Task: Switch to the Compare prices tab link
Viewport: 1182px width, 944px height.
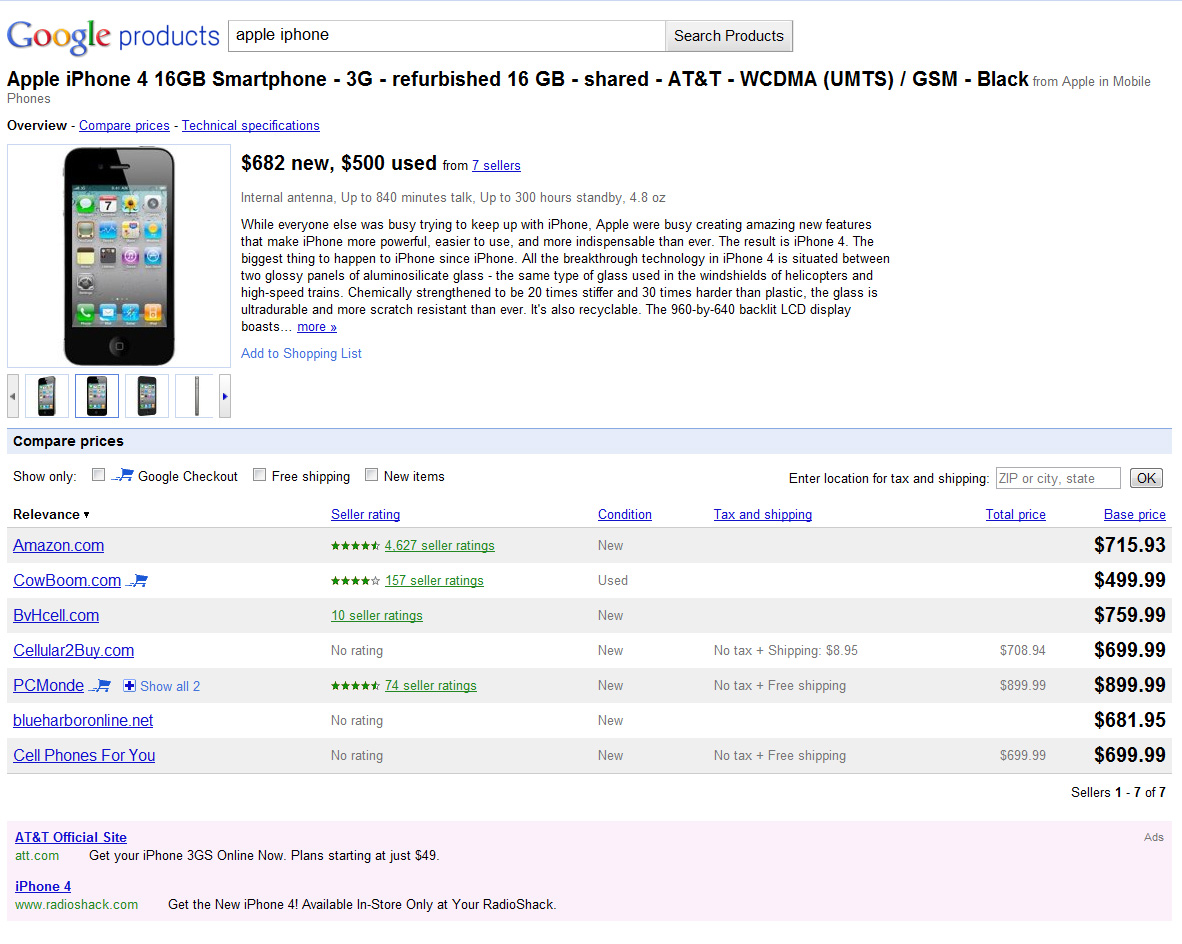Action: [x=124, y=126]
